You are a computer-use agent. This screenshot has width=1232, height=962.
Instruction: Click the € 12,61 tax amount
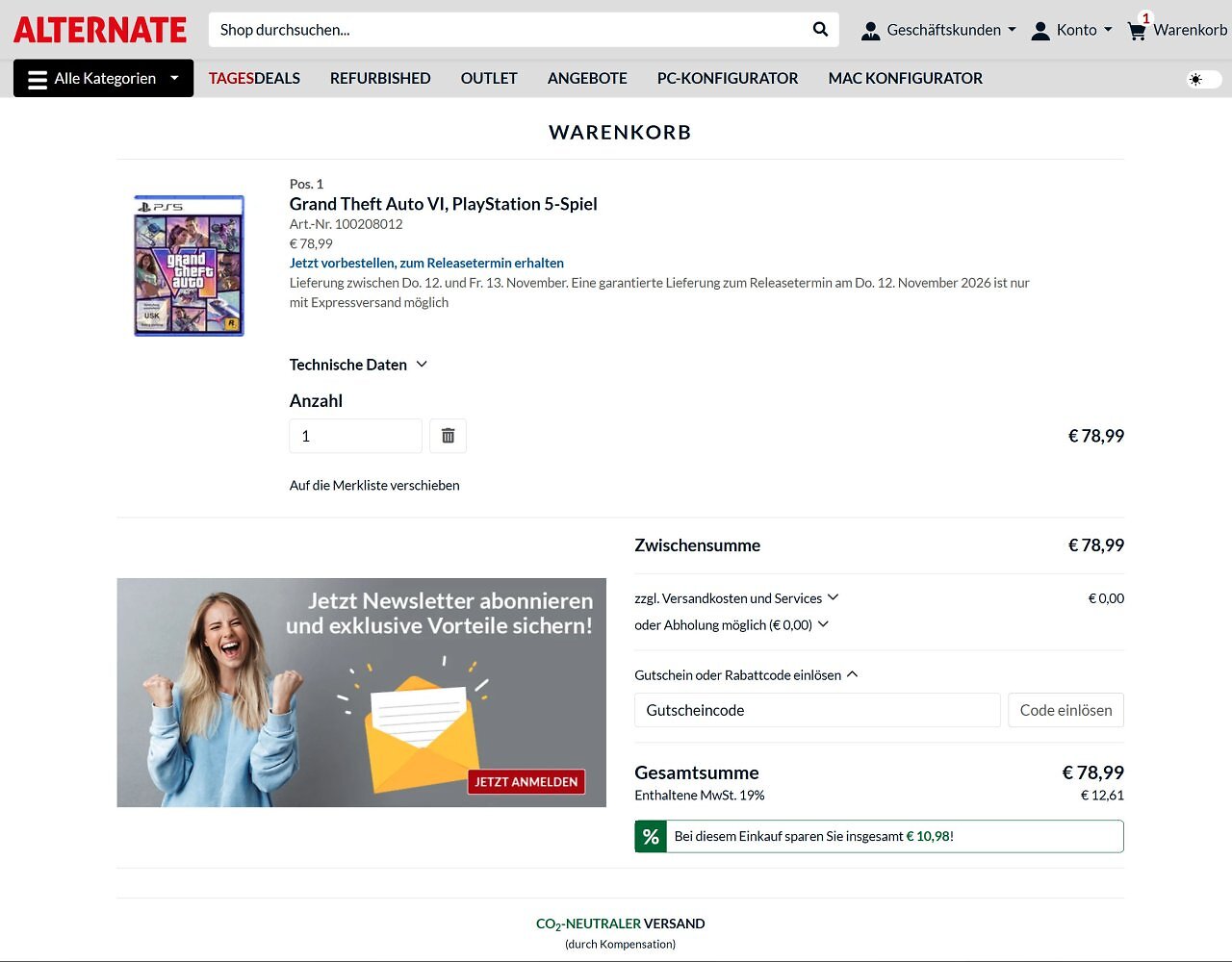[x=1102, y=796]
